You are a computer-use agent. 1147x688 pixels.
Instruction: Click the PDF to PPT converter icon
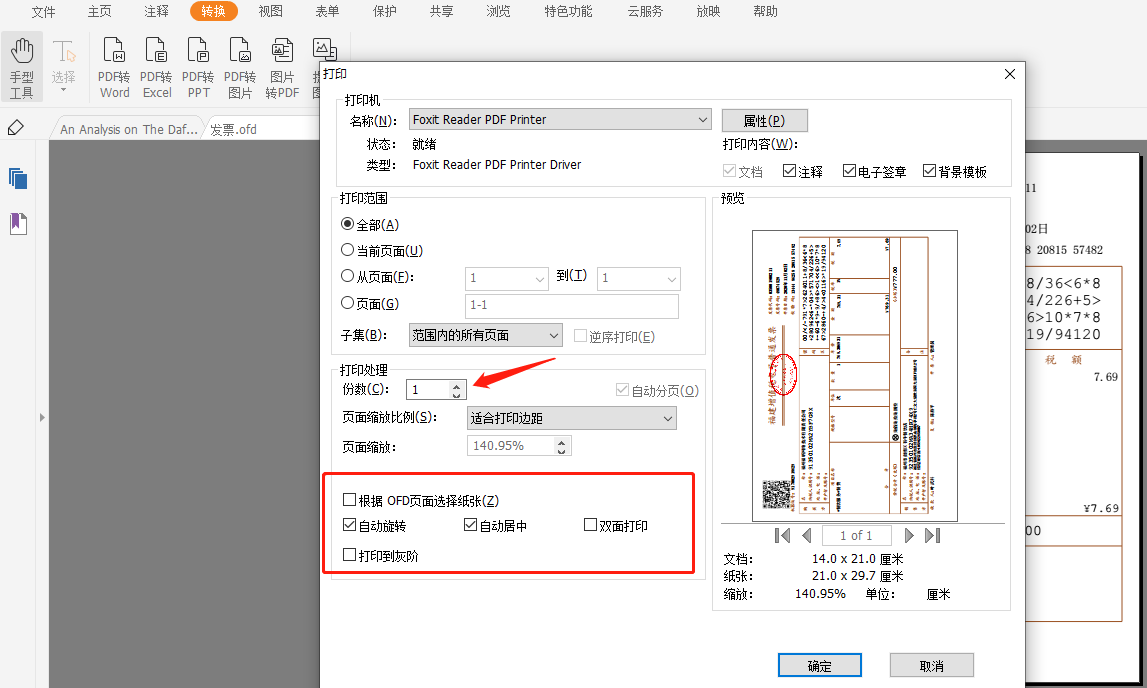198,51
